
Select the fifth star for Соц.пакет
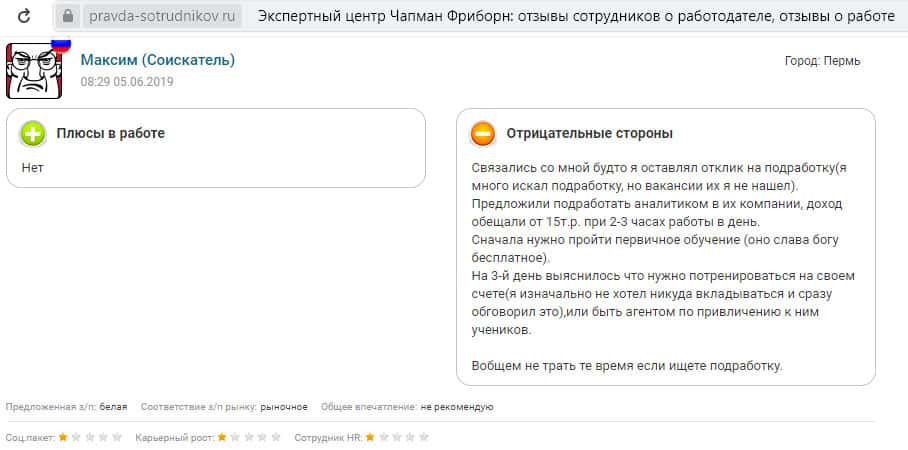click(117, 437)
